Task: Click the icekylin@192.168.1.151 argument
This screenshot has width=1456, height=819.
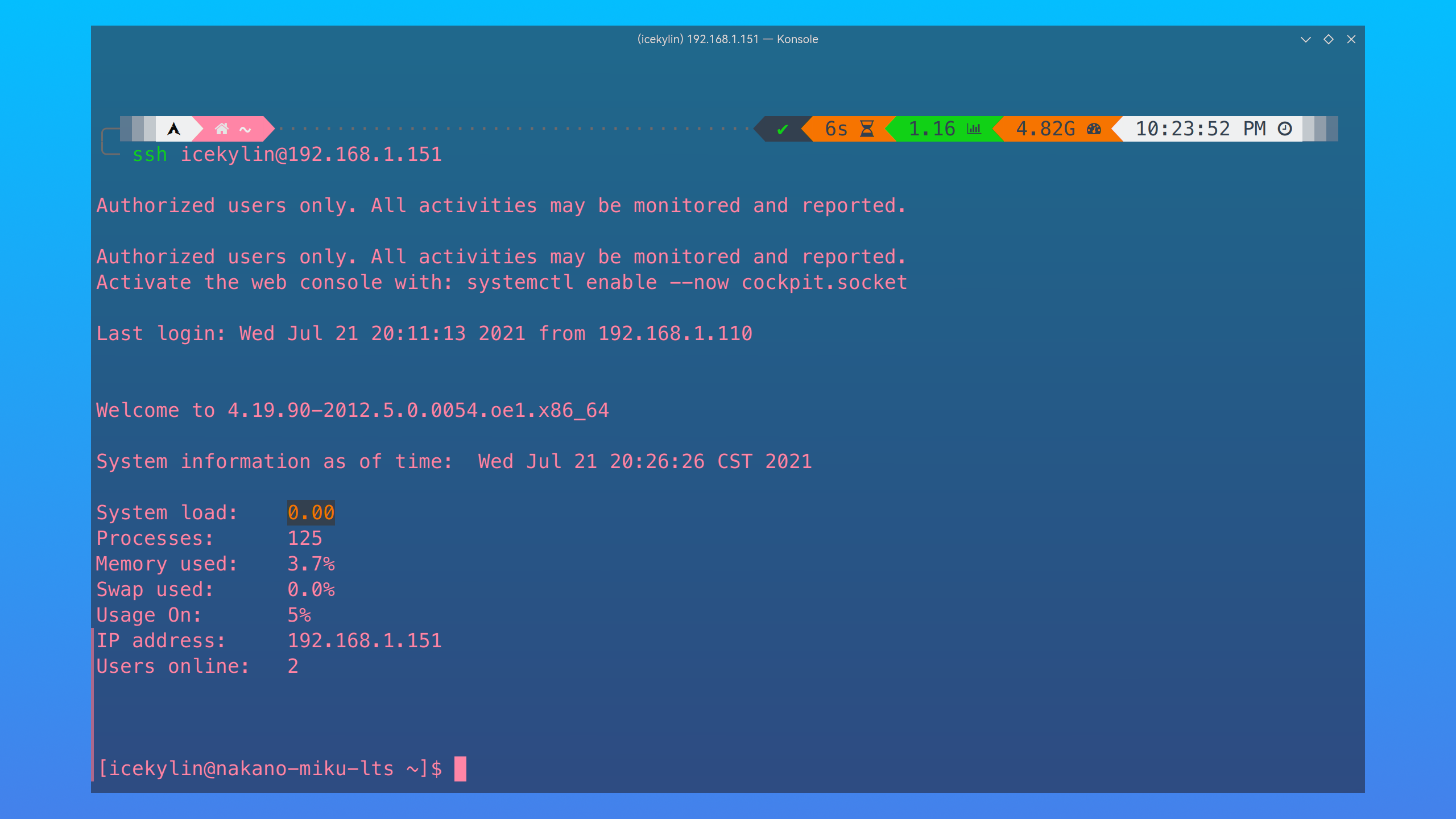Action: pos(311,155)
